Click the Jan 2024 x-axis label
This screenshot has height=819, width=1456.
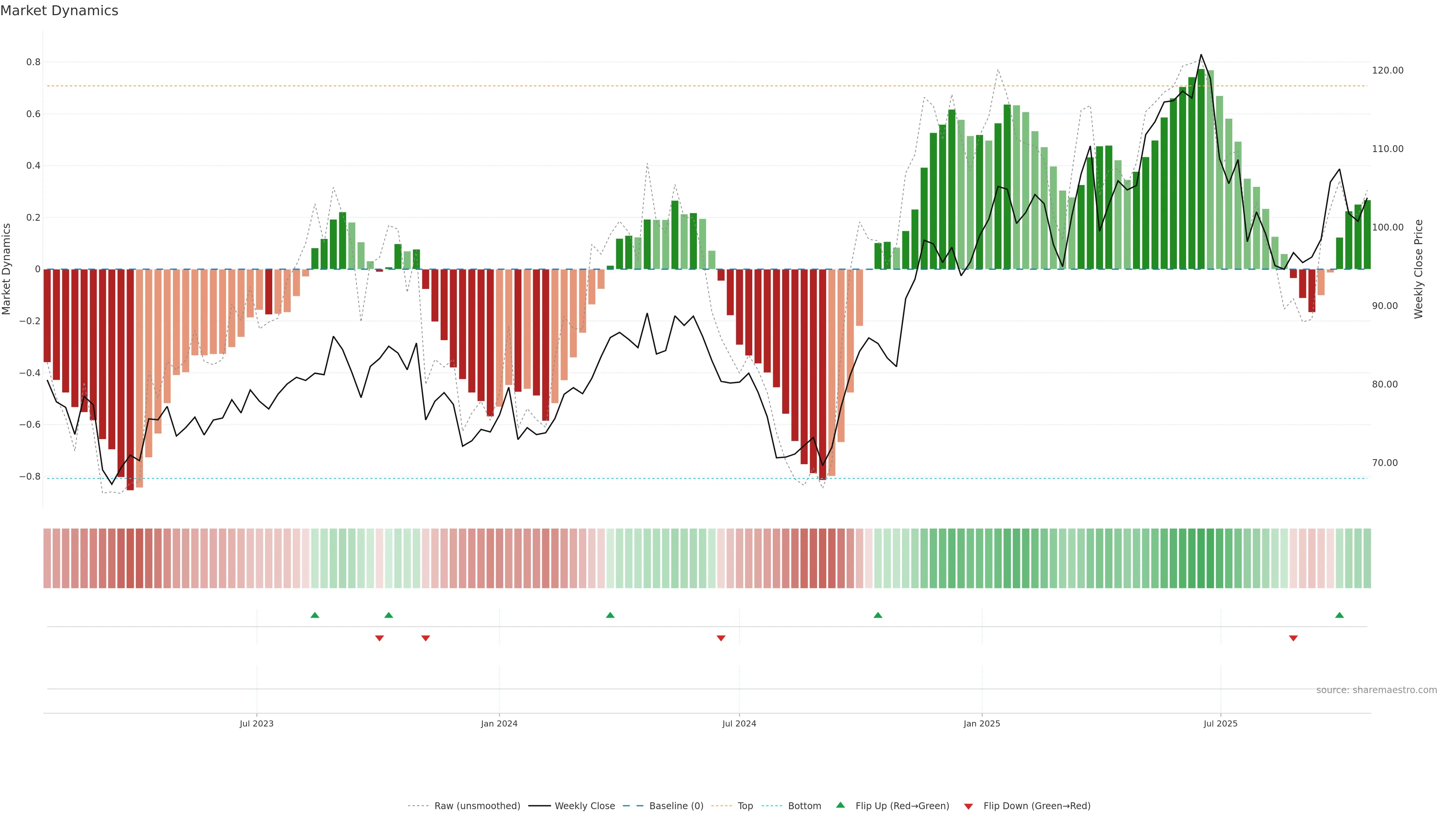pyautogui.click(x=499, y=723)
